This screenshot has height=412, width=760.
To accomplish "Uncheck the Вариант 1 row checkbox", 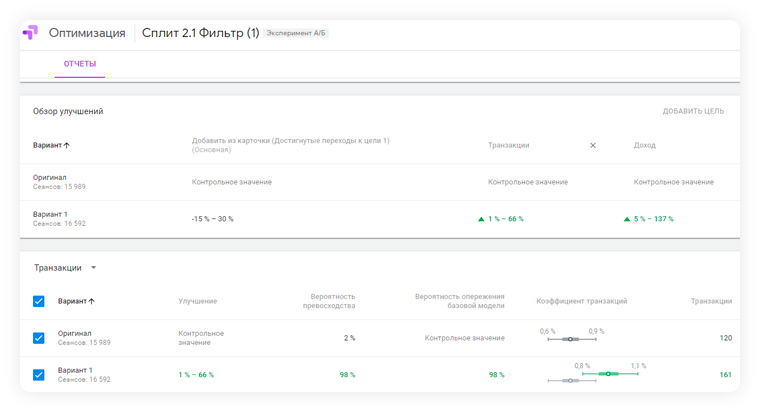I will (x=39, y=375).
